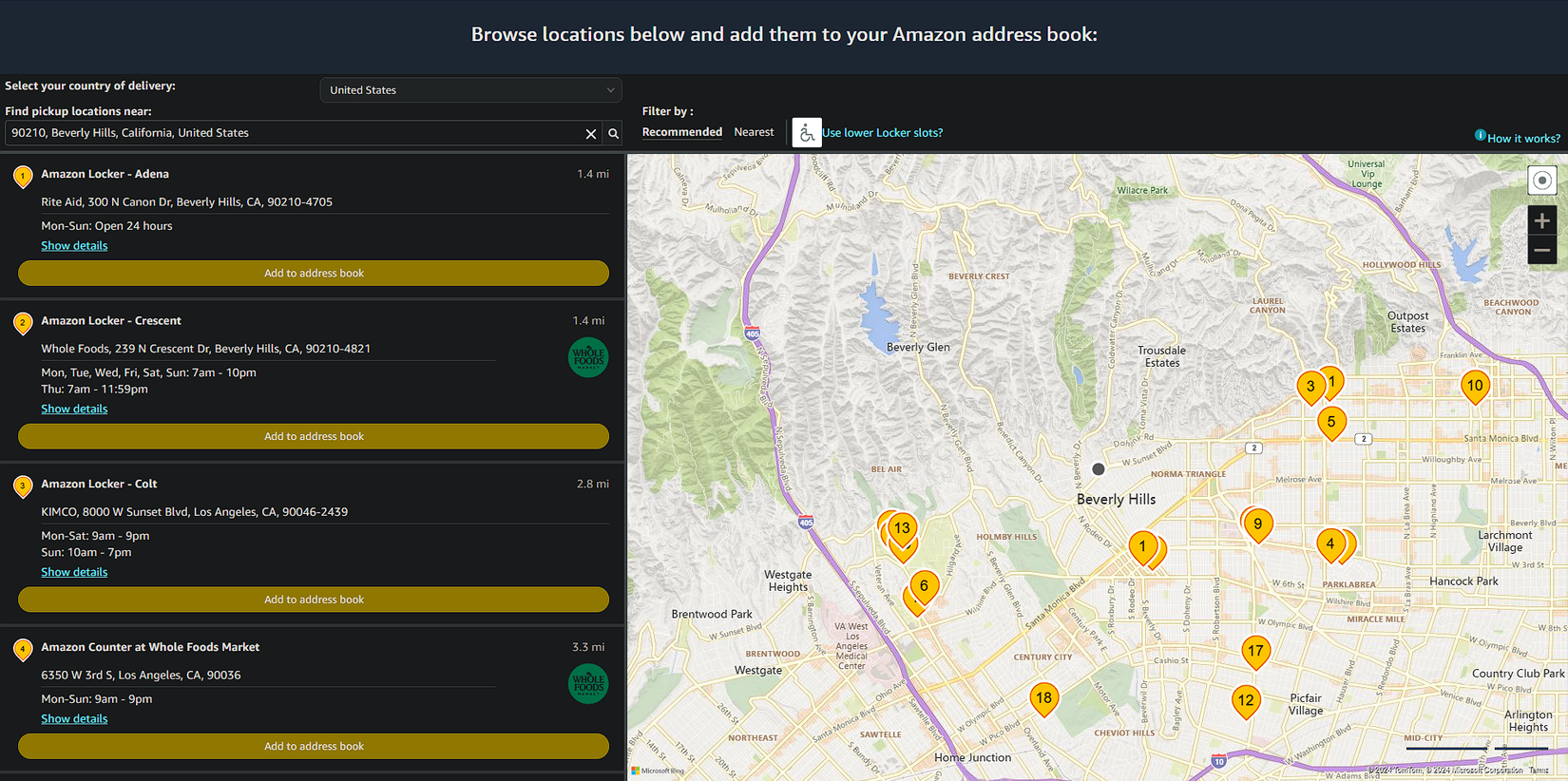Screen dimensions: 1568x781
Task: Select map pin number 18
Action: [1043, 698]
